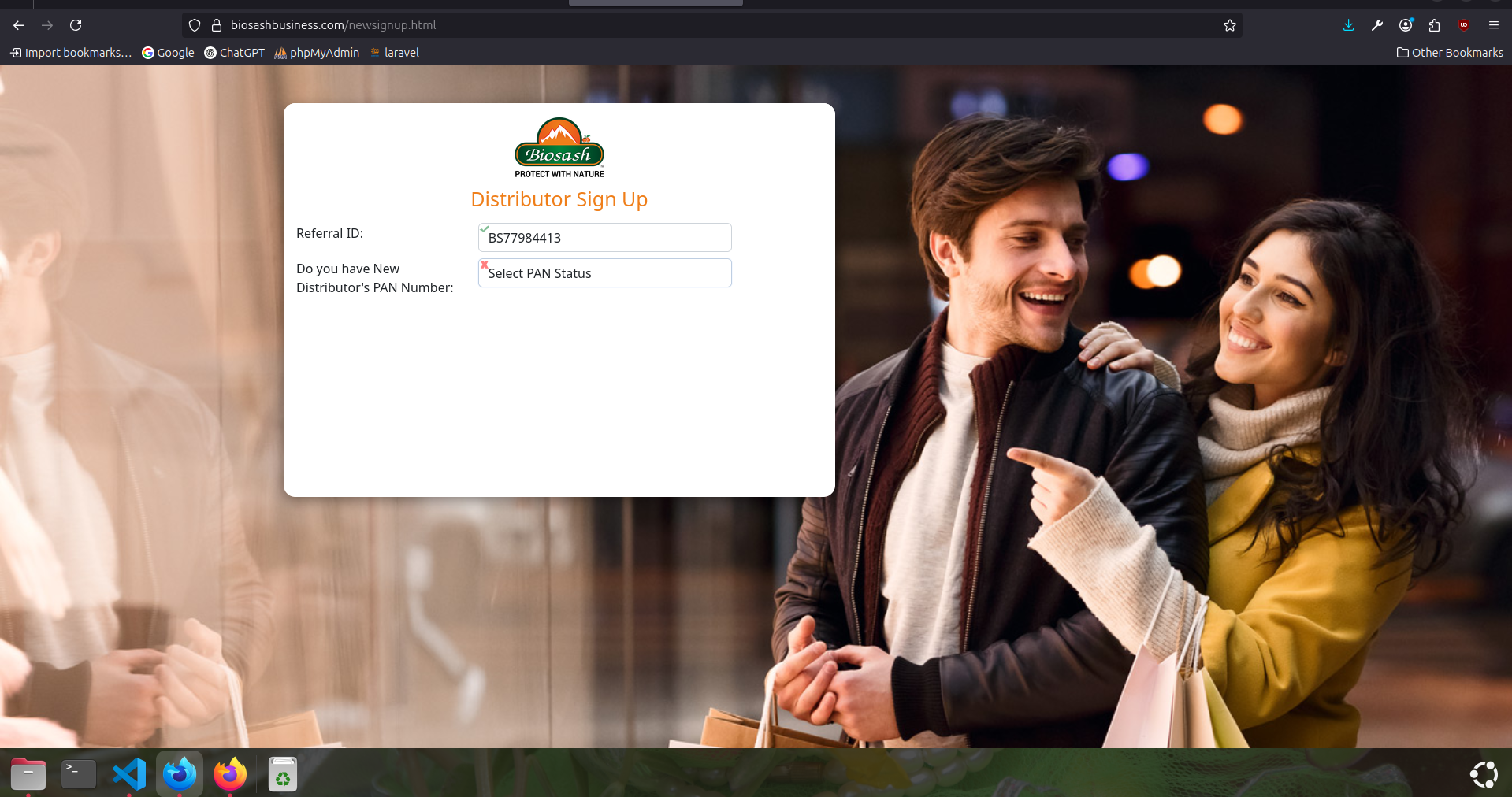
Task: Reload the current page
Action: tap(76, 25)
